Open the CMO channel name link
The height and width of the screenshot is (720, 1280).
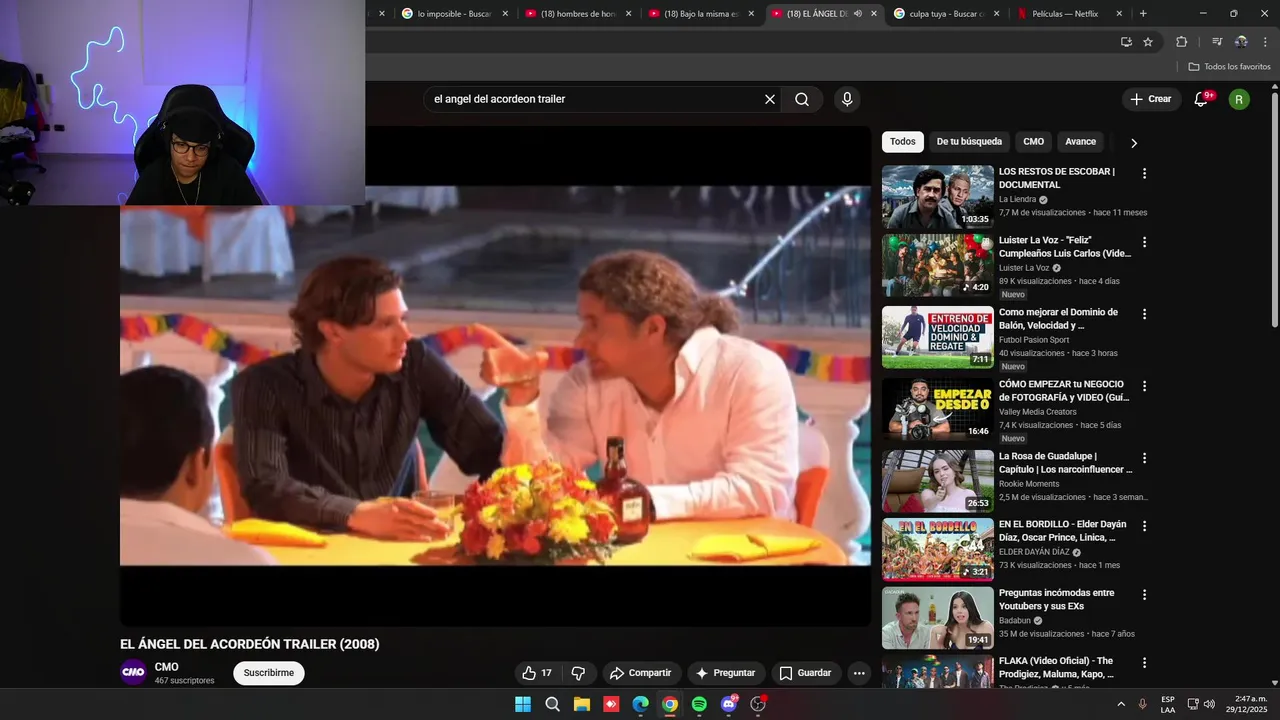click(x=166, y=667)
